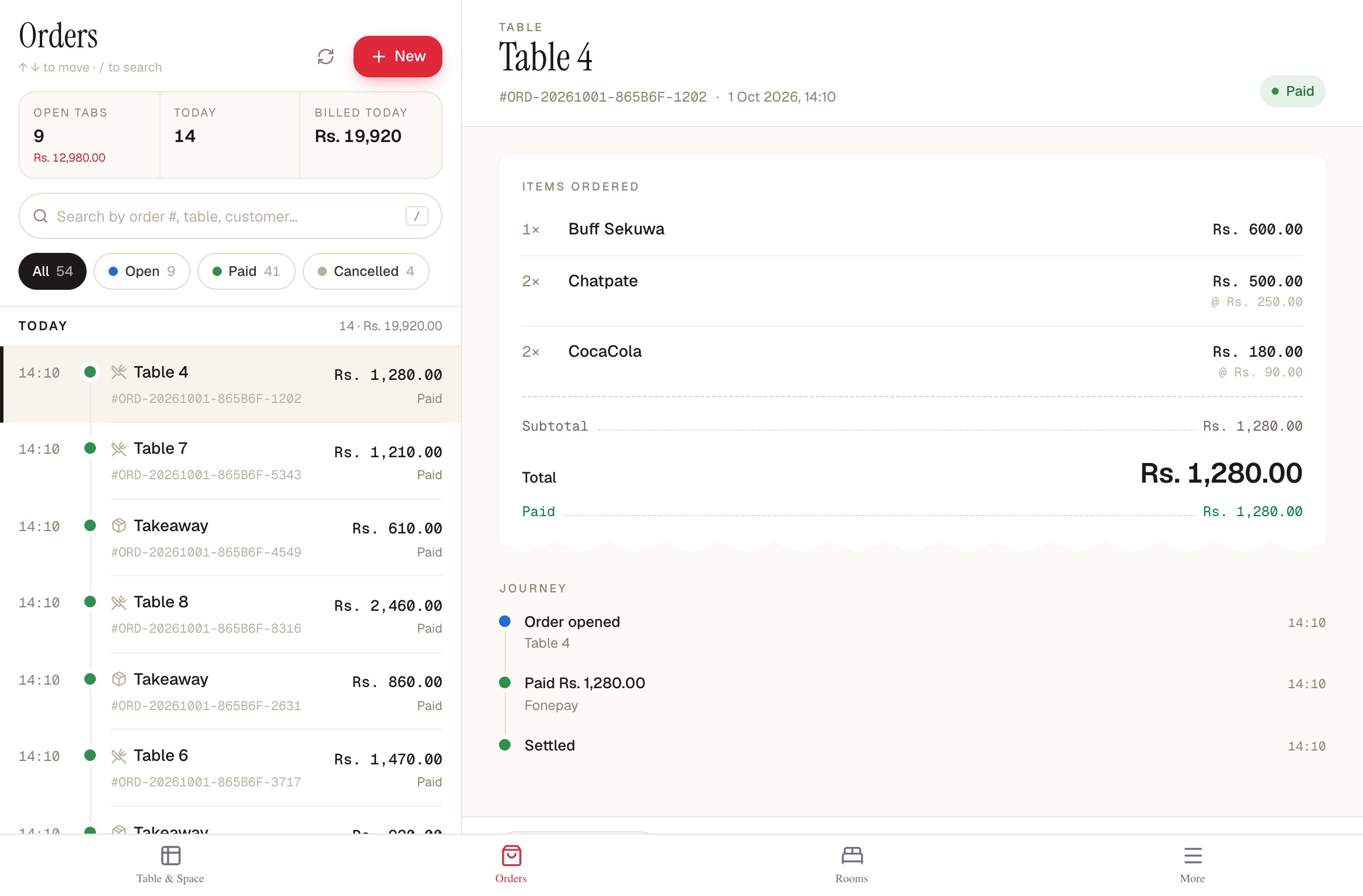The height and width of the screenshot is (896, 1363).
Task: Click Settled journey entry
Action: 912,745
